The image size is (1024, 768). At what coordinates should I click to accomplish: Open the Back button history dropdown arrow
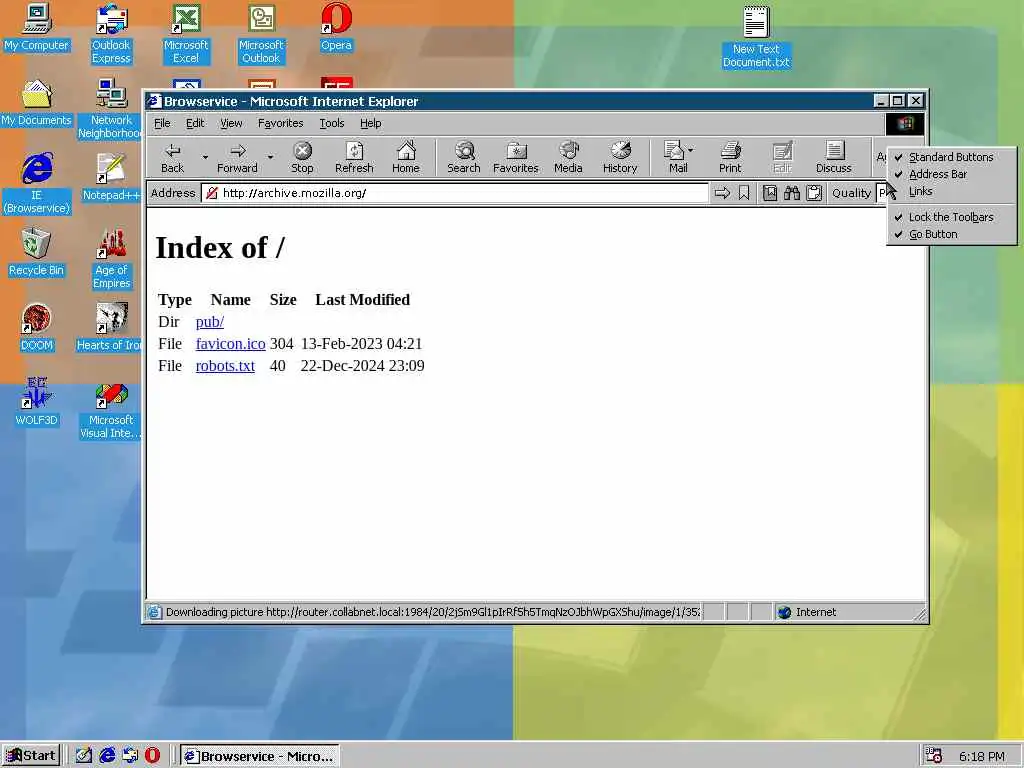[205, 157]
